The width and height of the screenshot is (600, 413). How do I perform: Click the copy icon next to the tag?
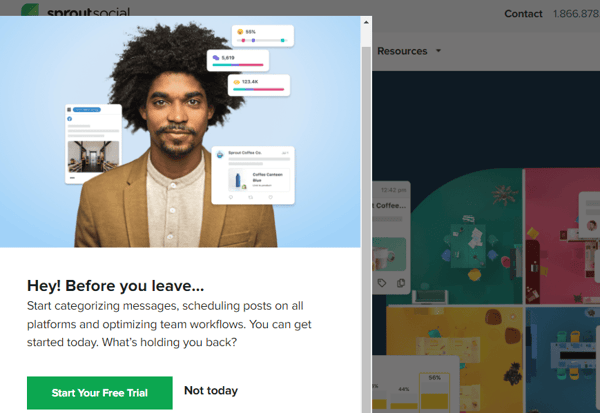pos(401,283)
